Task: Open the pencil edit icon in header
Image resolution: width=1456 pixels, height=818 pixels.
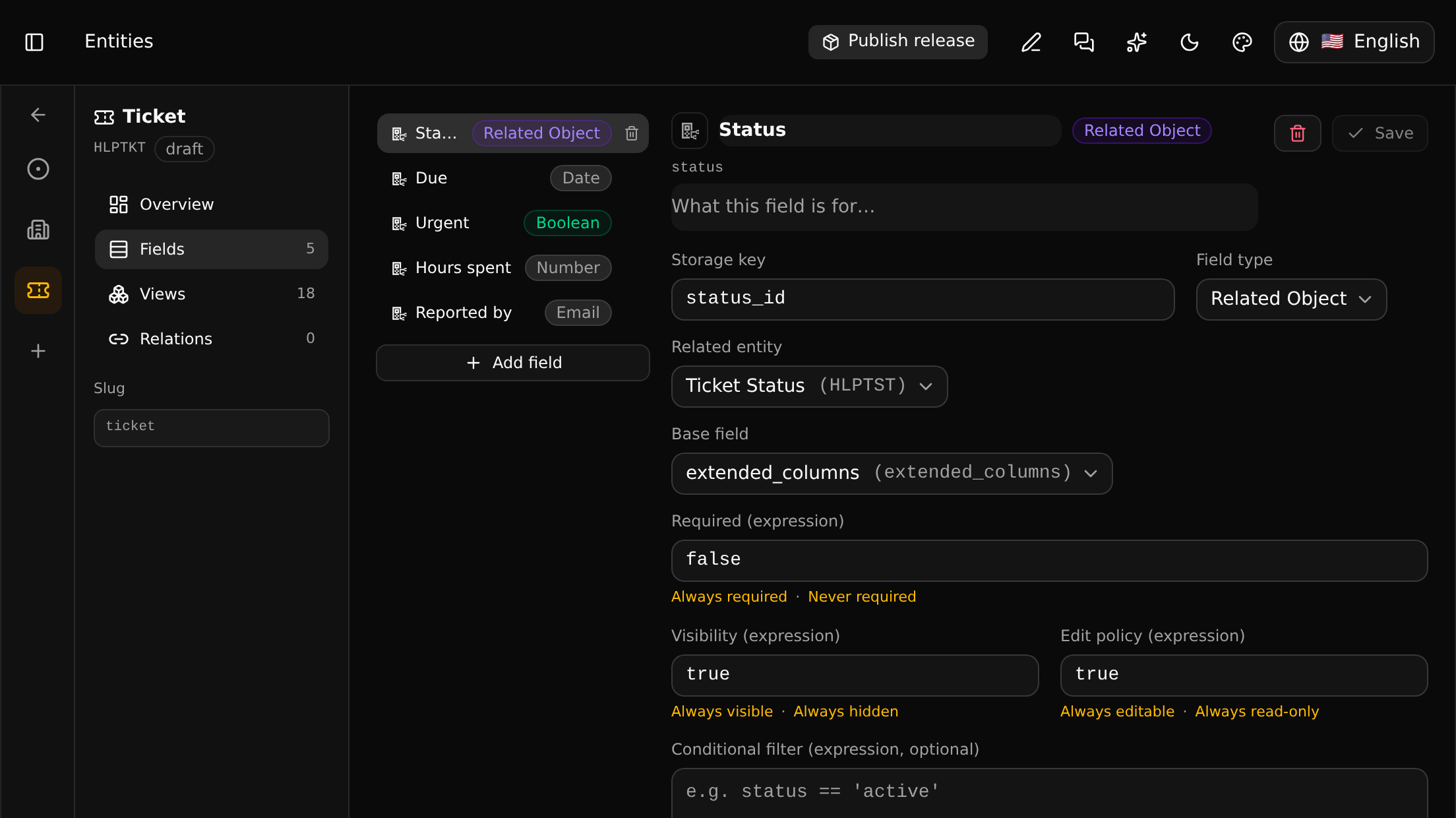Action: 1031,42
